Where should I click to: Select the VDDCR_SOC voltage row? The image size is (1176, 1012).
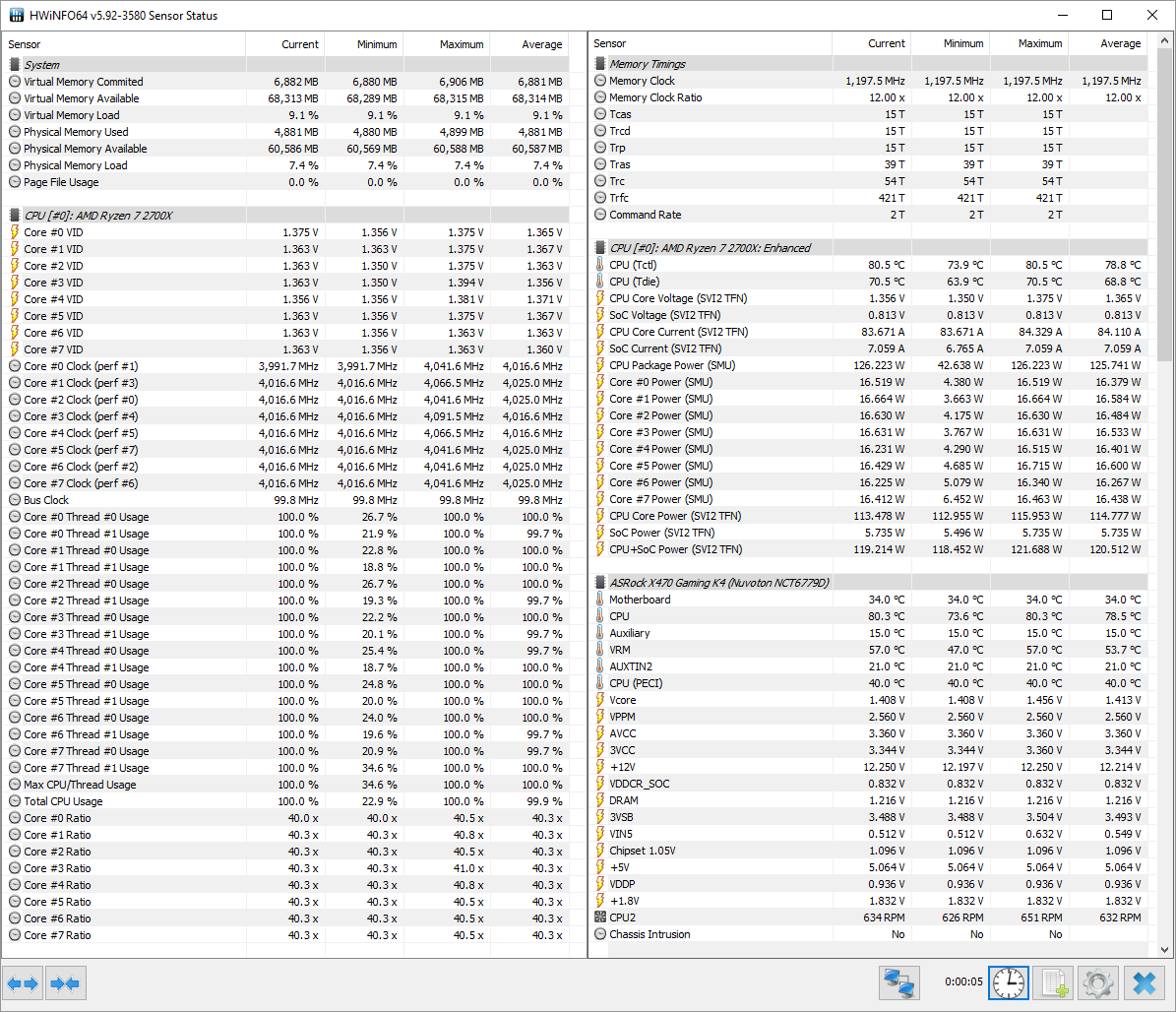pos(870,784)
